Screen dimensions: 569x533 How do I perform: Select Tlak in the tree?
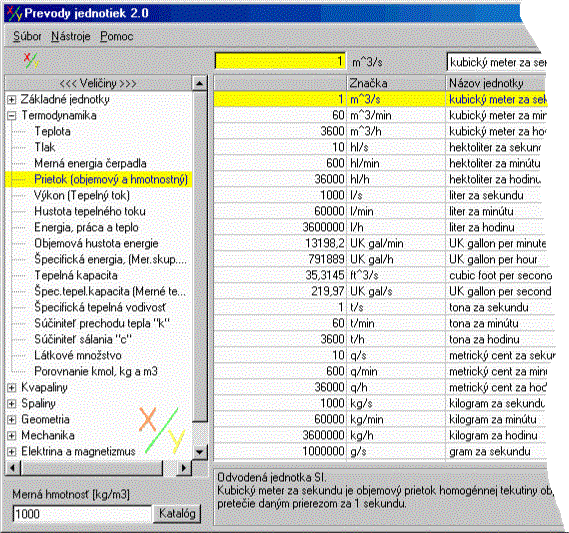pos(45,147)
